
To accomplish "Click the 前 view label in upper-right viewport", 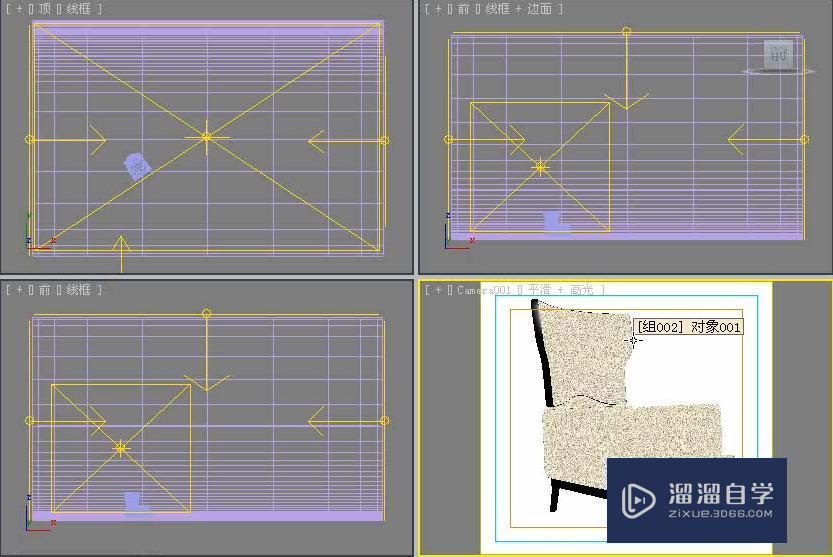I will coord(463,9).
